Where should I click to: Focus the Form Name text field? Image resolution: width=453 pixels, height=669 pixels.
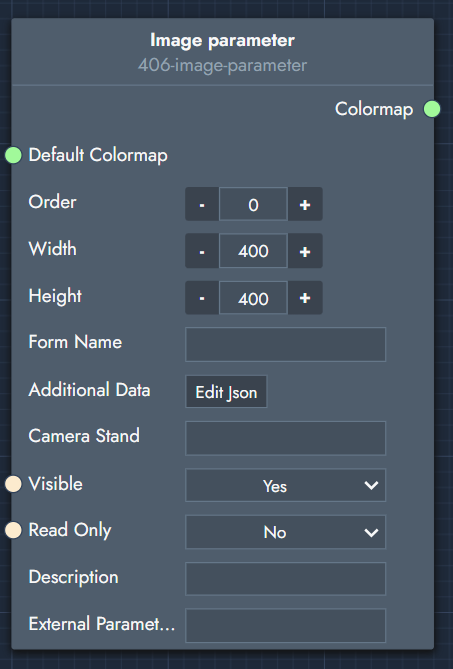(285, 344)
